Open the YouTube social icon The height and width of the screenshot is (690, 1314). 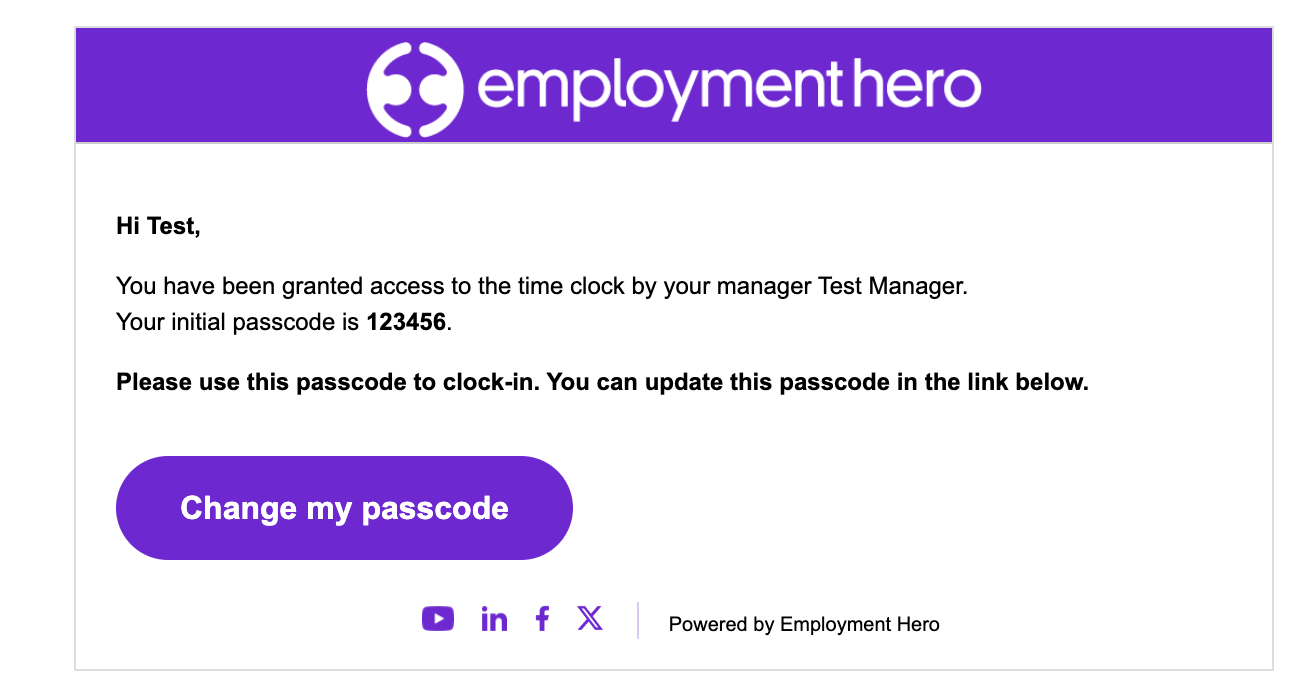pos(438,619)
